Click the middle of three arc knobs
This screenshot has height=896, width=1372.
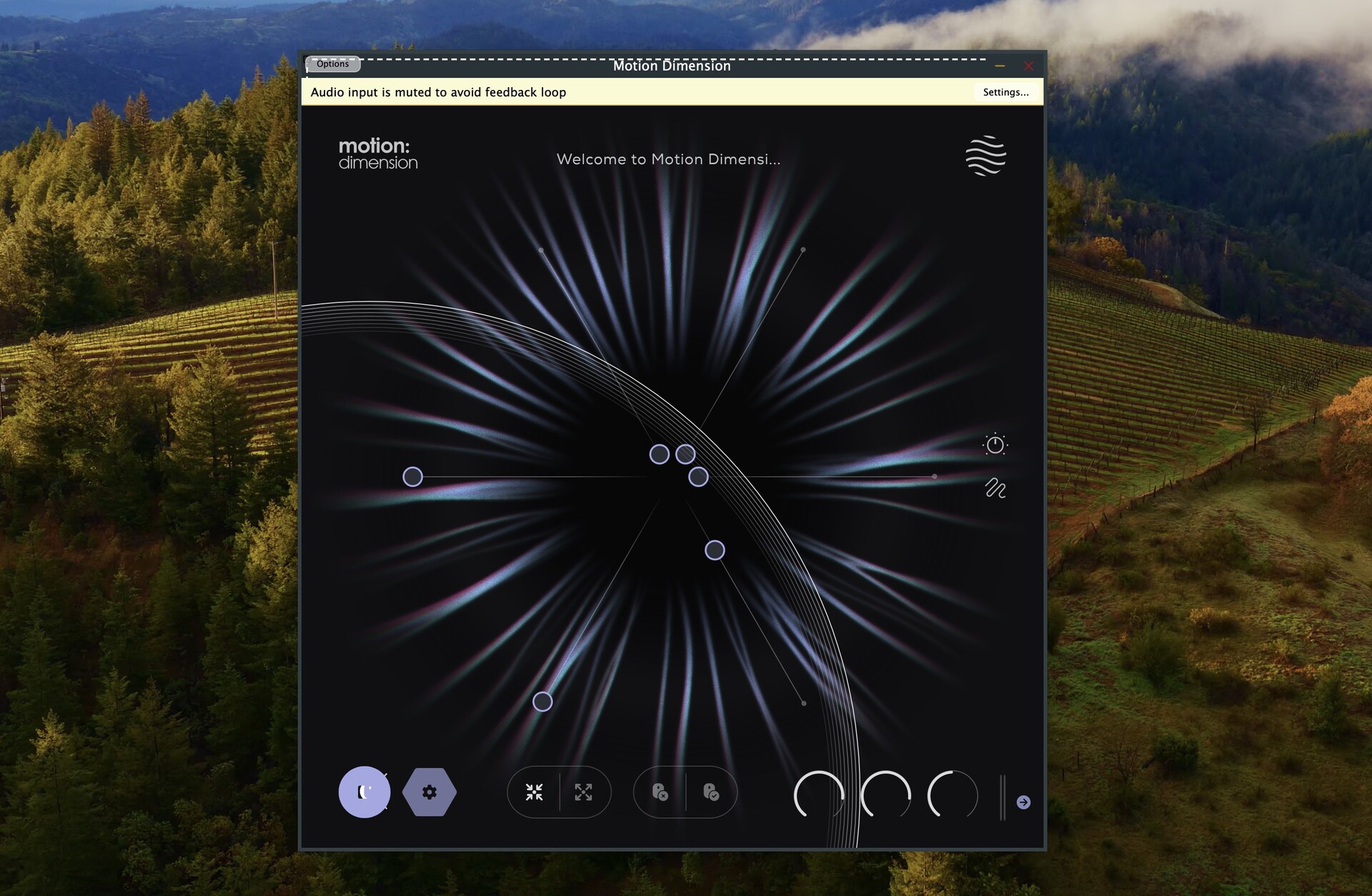coord(886,795)
